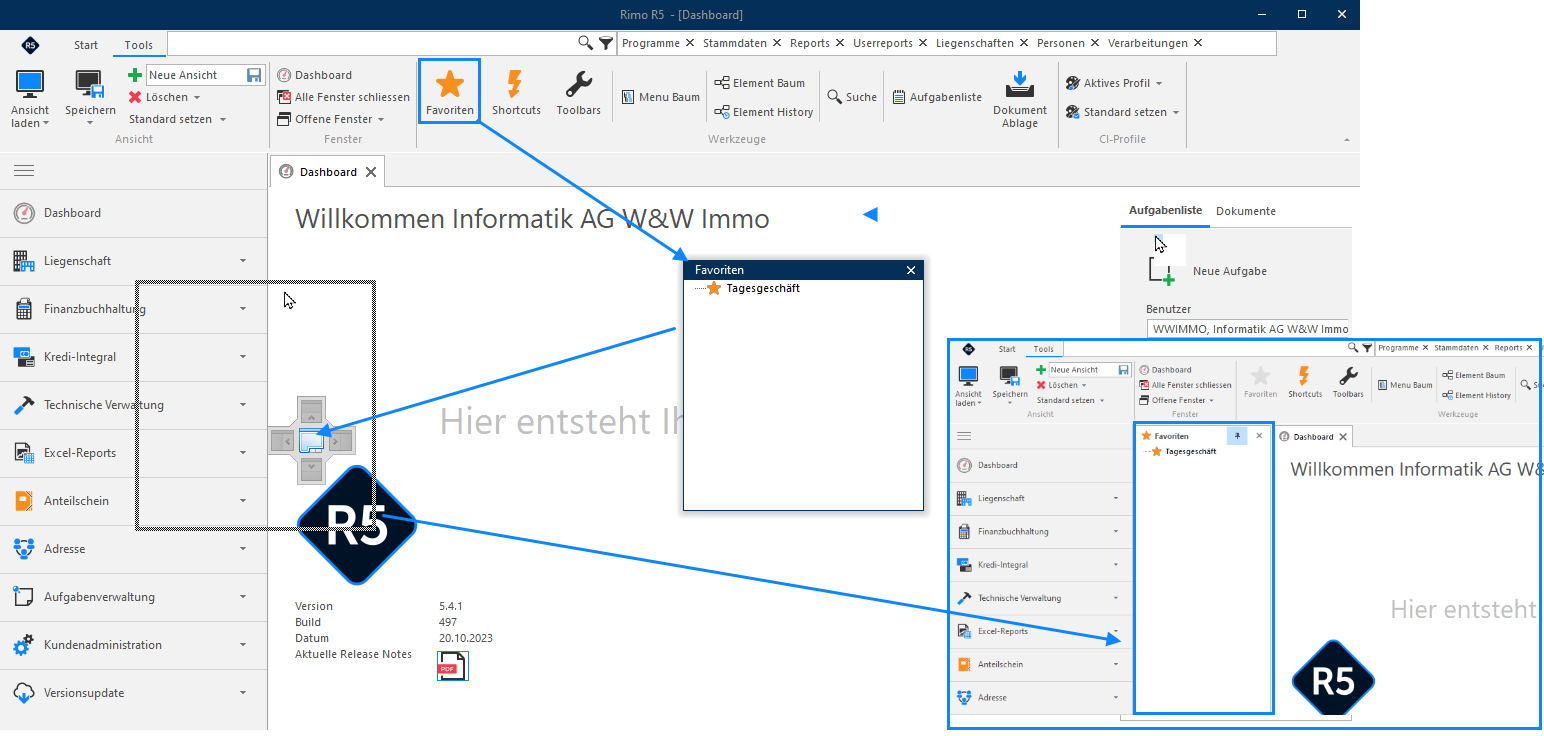Select Aufgabenliste tab beside Dokumente

click(x=1165, y=211)
